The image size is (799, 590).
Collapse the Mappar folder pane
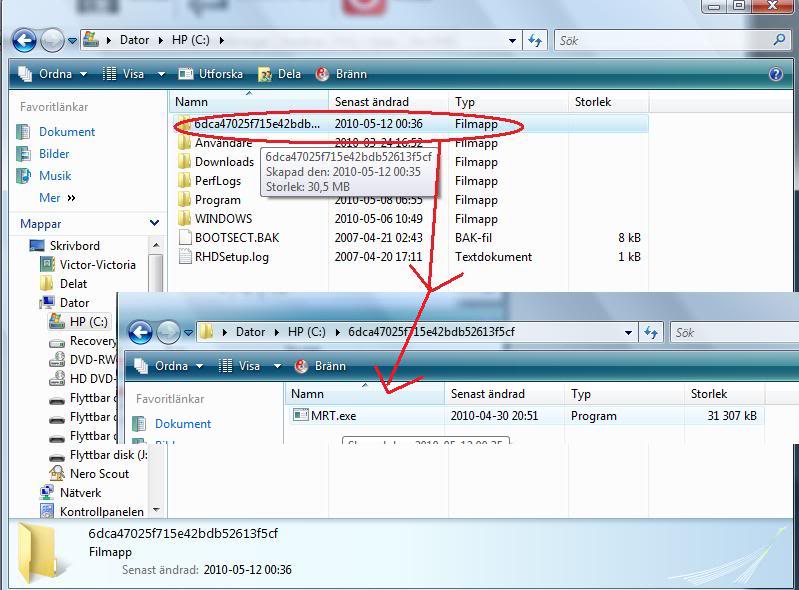coord(154,224)
